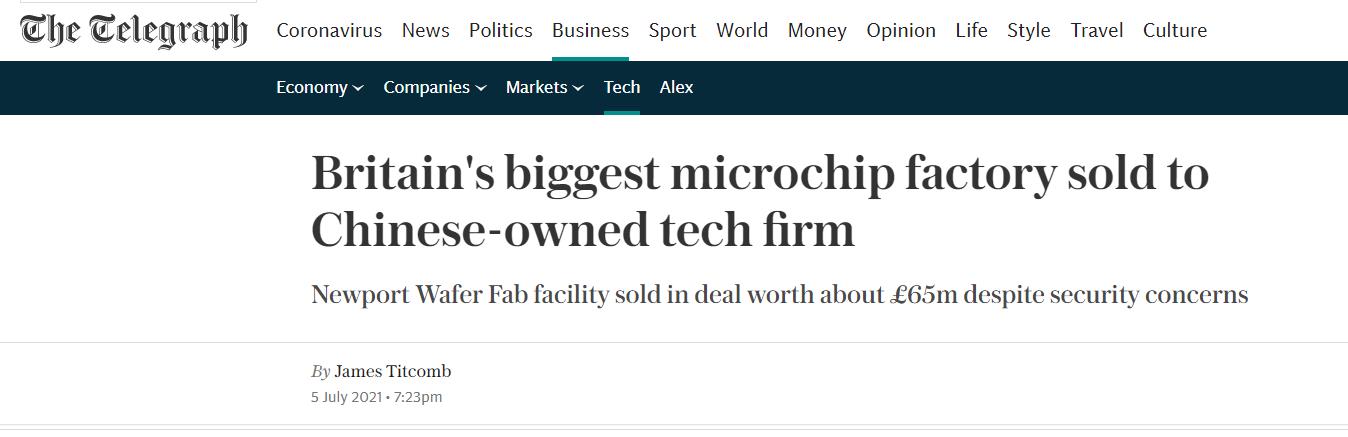Open the Life section
1348x437 pixels.
pyautogui.click(x=971, y=30)
